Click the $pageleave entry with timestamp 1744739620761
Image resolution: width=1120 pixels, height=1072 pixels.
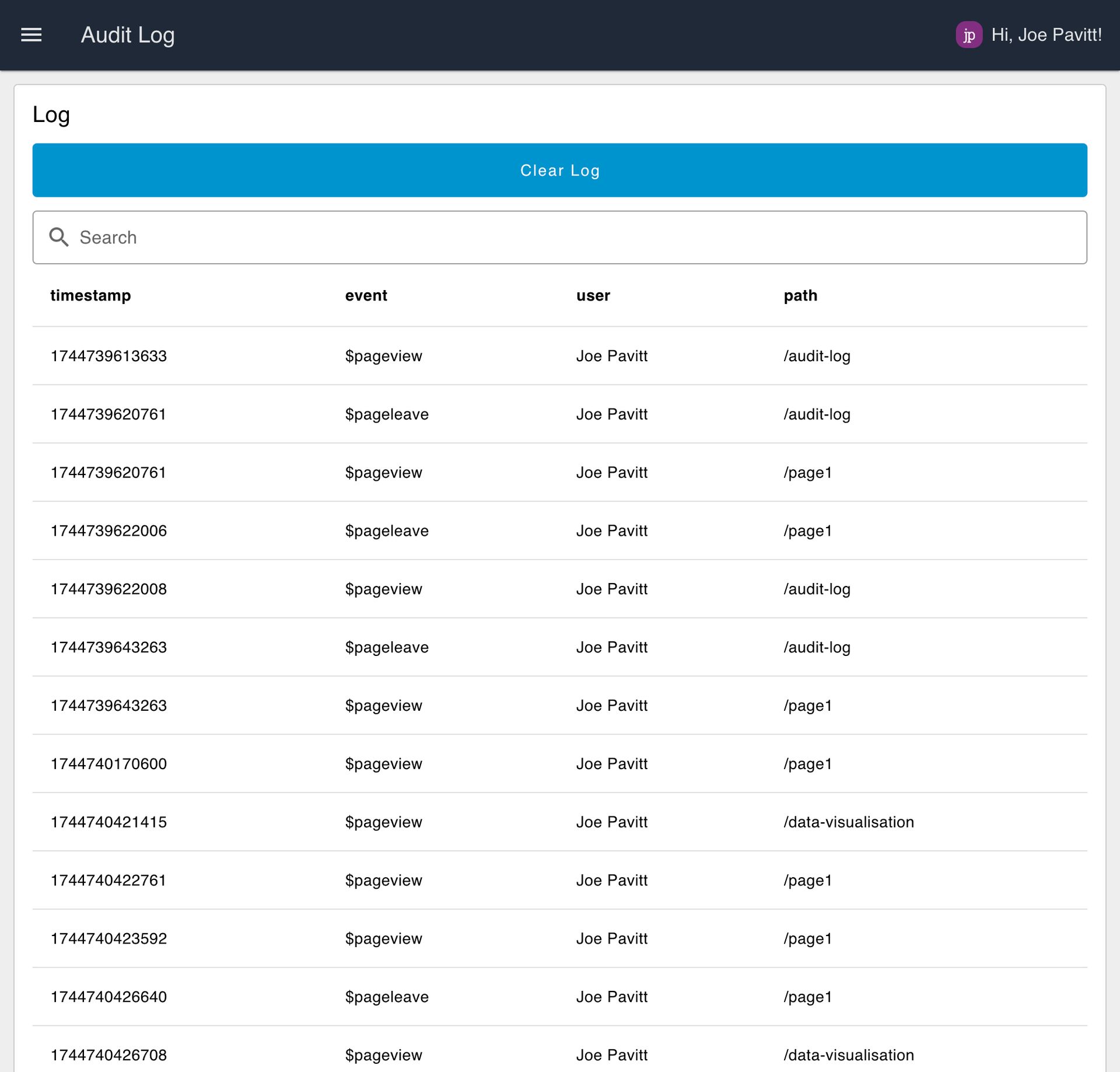pos(387,414)
